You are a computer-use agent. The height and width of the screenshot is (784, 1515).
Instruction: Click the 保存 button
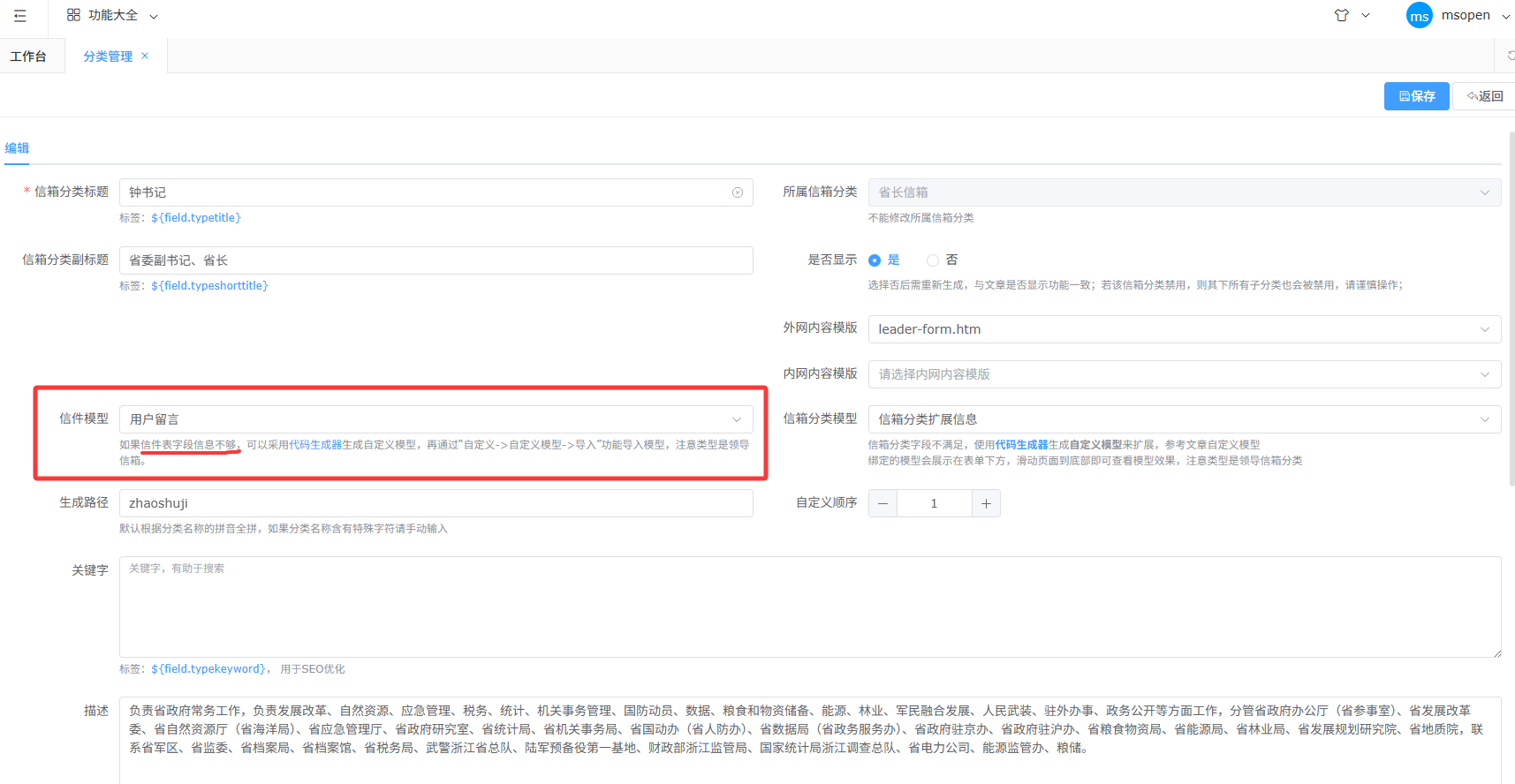tap(1416, 96)
